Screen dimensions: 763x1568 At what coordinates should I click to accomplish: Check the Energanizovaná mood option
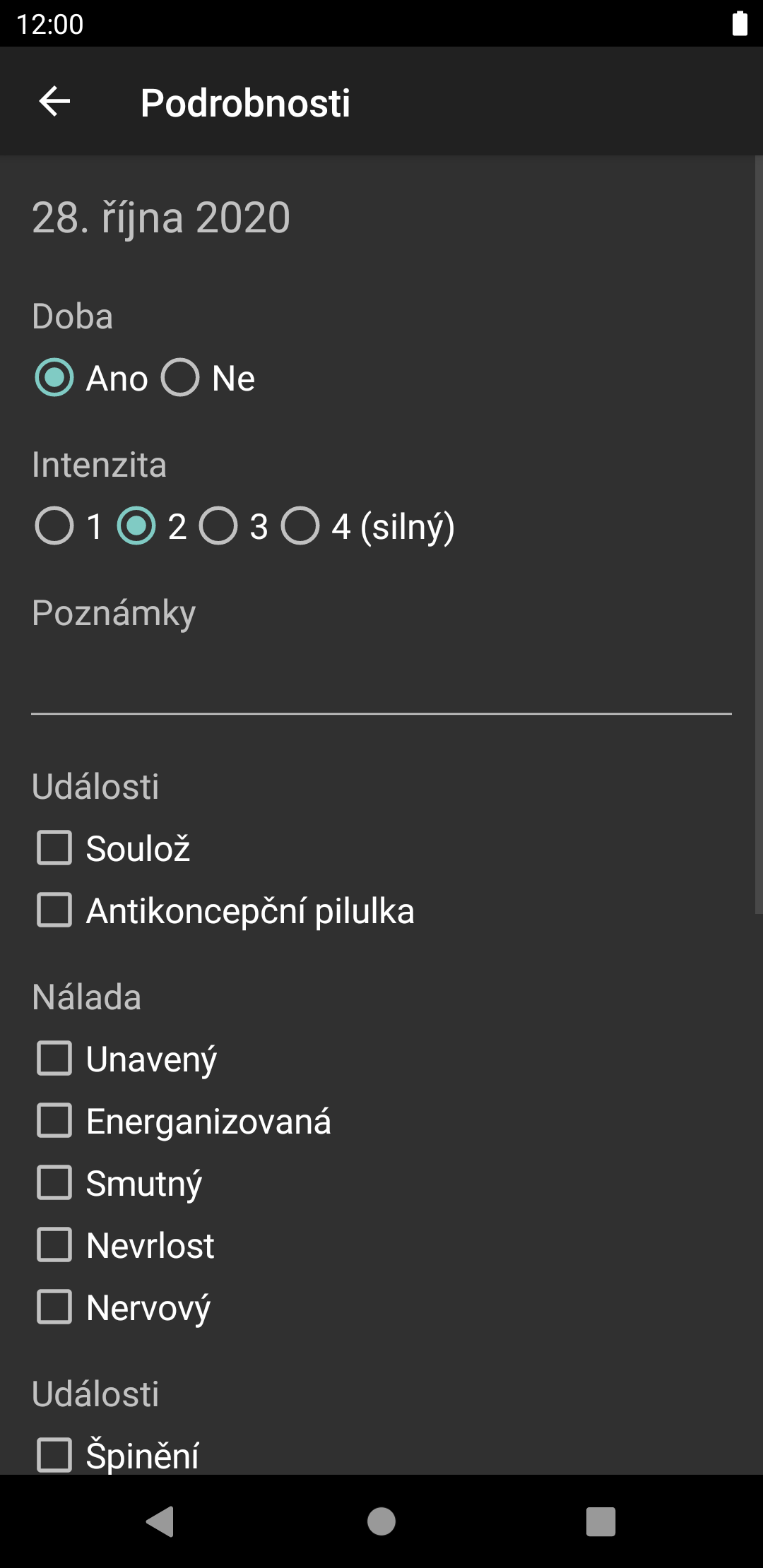click(54, 1121)
